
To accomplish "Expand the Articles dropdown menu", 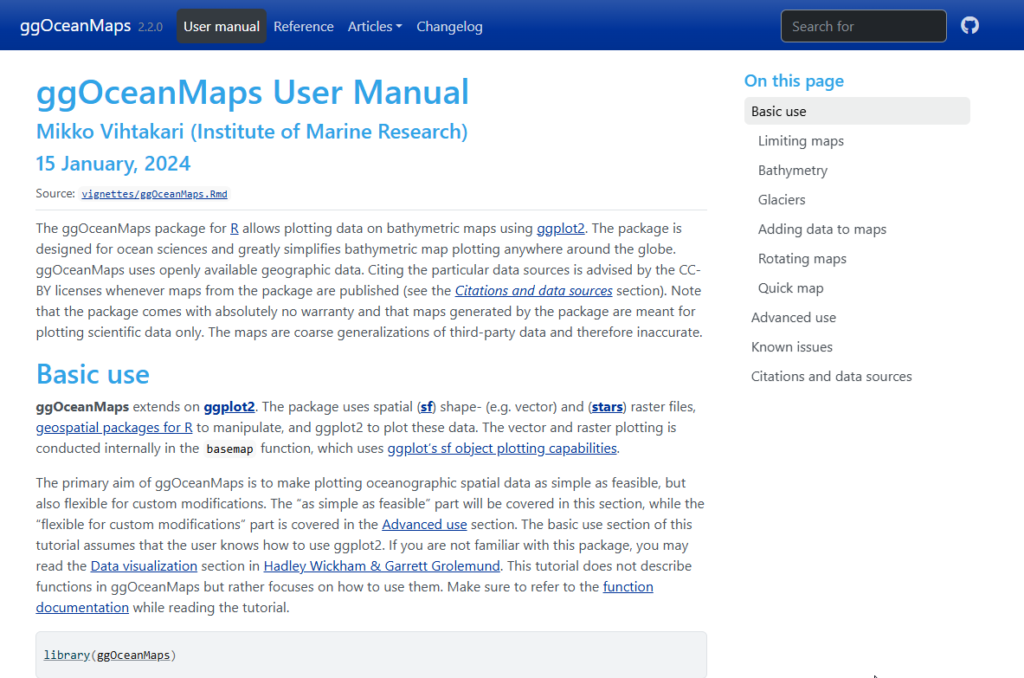I will tap(374, 27).
